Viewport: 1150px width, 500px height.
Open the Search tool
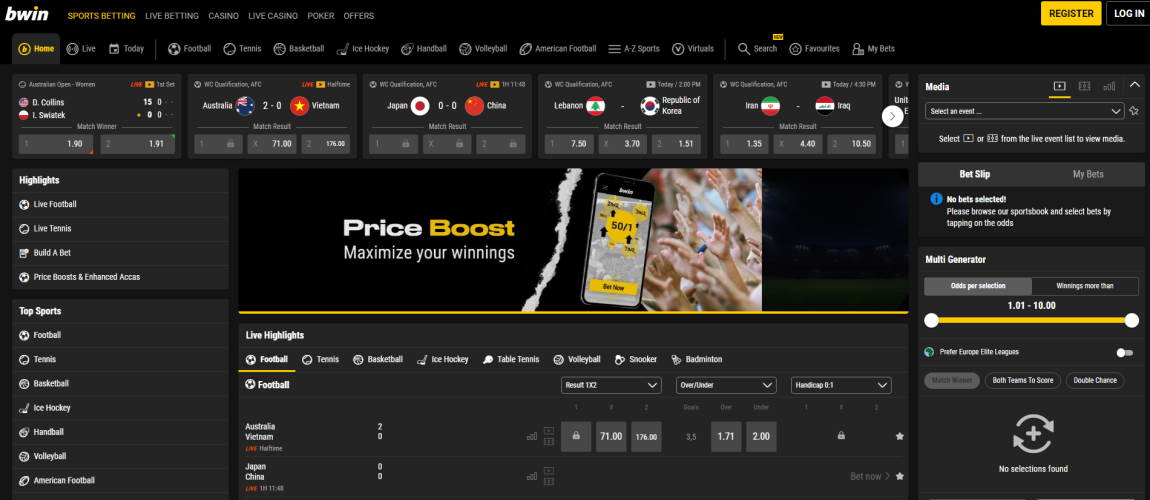[x=758, y=49]
